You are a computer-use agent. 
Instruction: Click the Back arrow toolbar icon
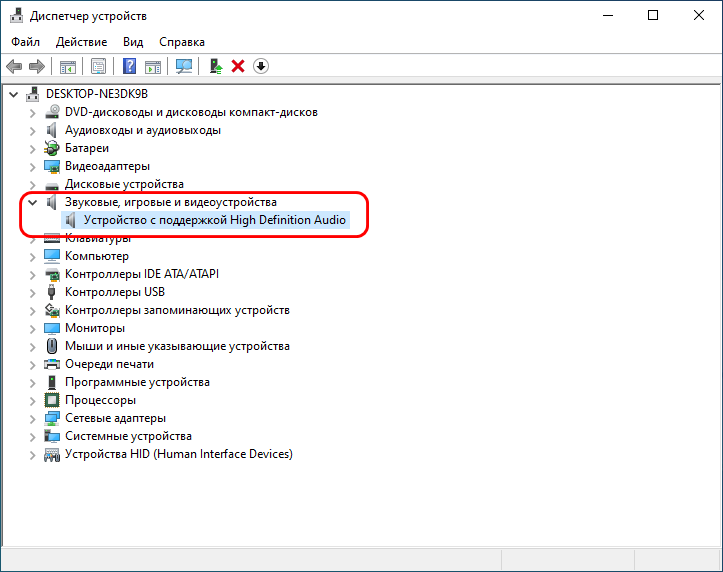[14, 66]
